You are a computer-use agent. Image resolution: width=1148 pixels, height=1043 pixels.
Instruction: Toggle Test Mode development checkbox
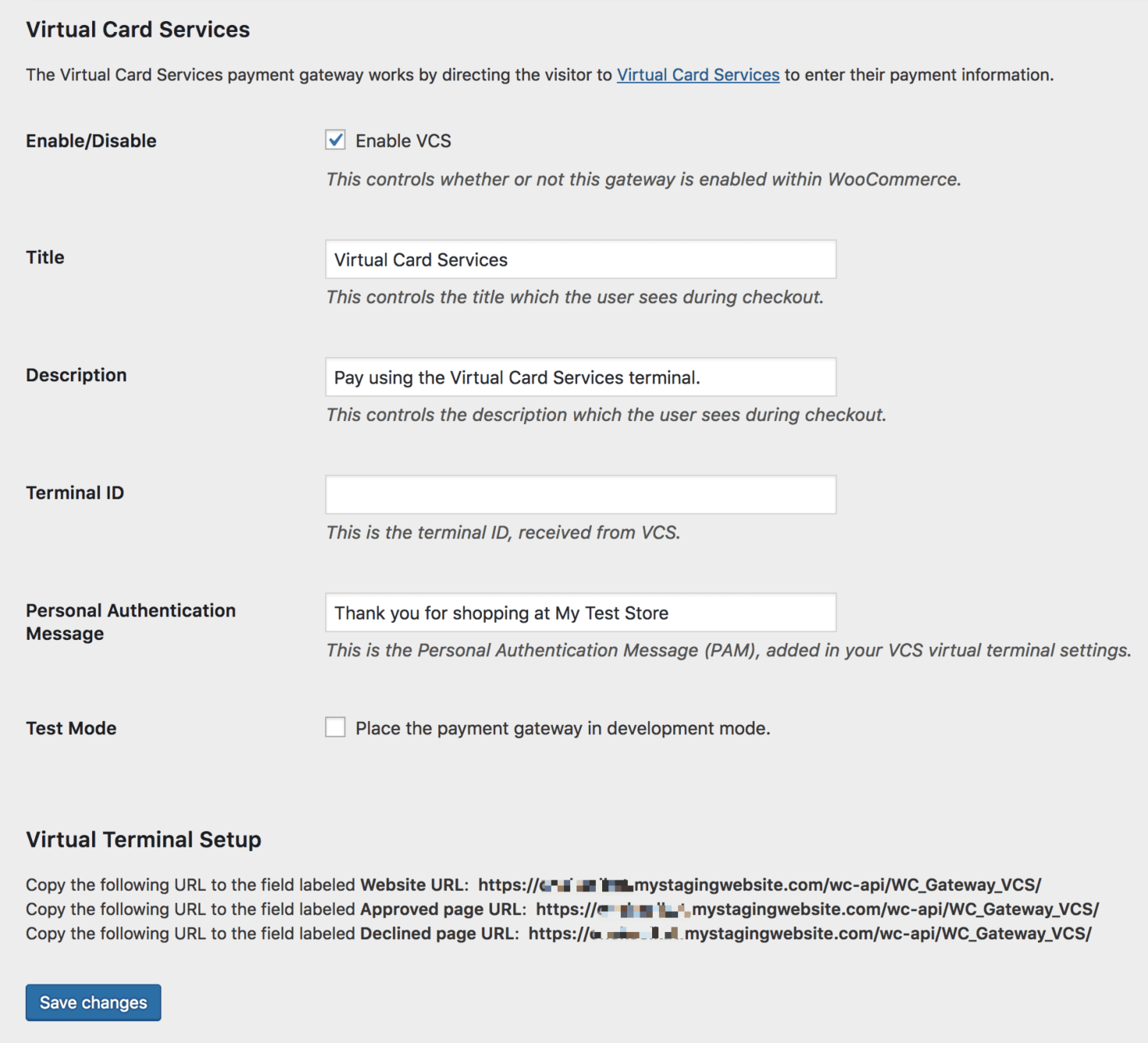(335, 727)
